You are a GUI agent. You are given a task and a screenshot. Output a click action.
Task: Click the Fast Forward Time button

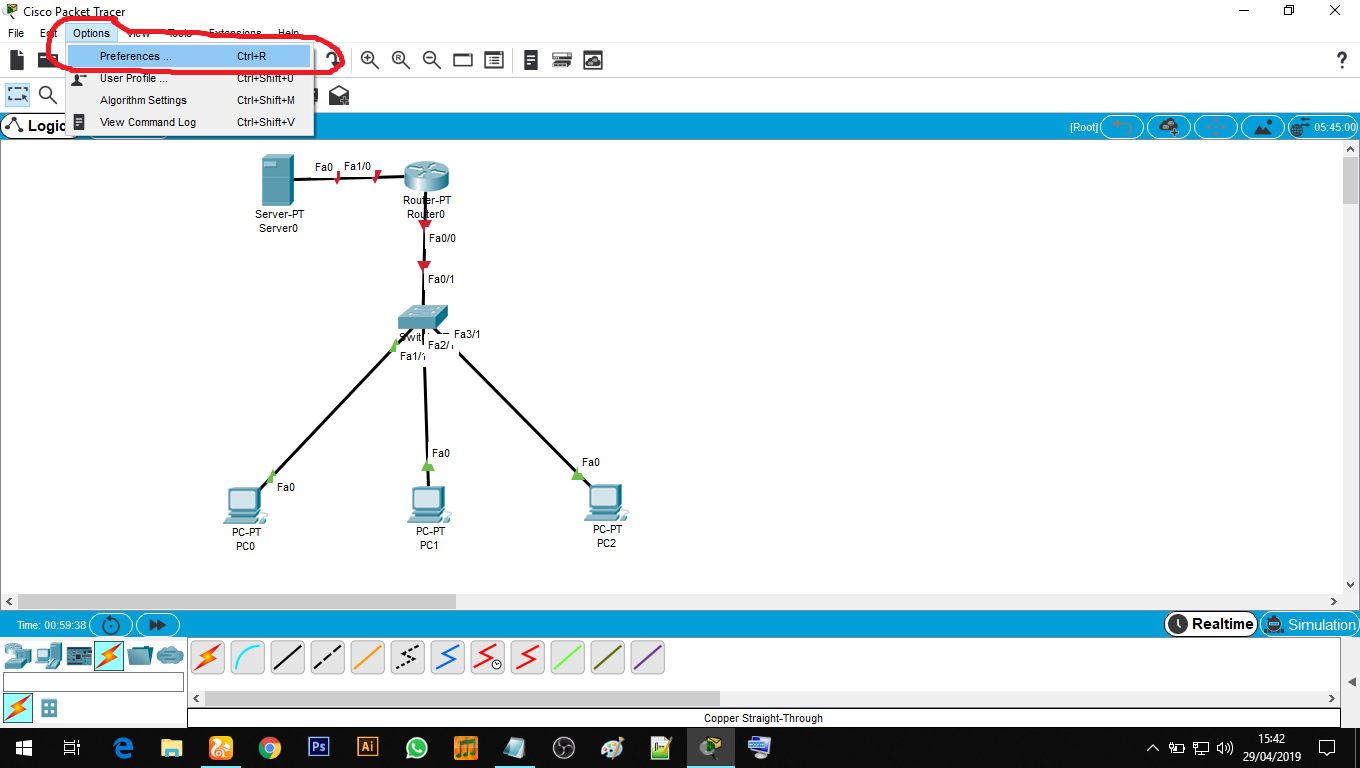(x=158, y=624)
